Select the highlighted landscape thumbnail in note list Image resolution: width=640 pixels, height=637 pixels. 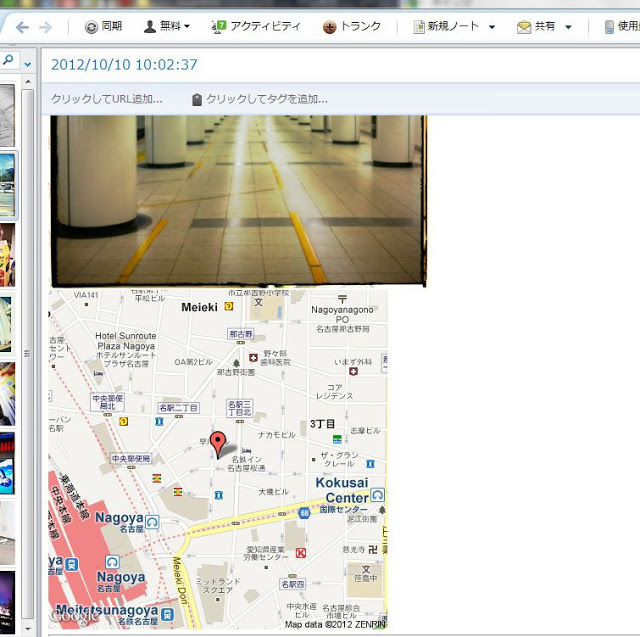coord(8,185)
